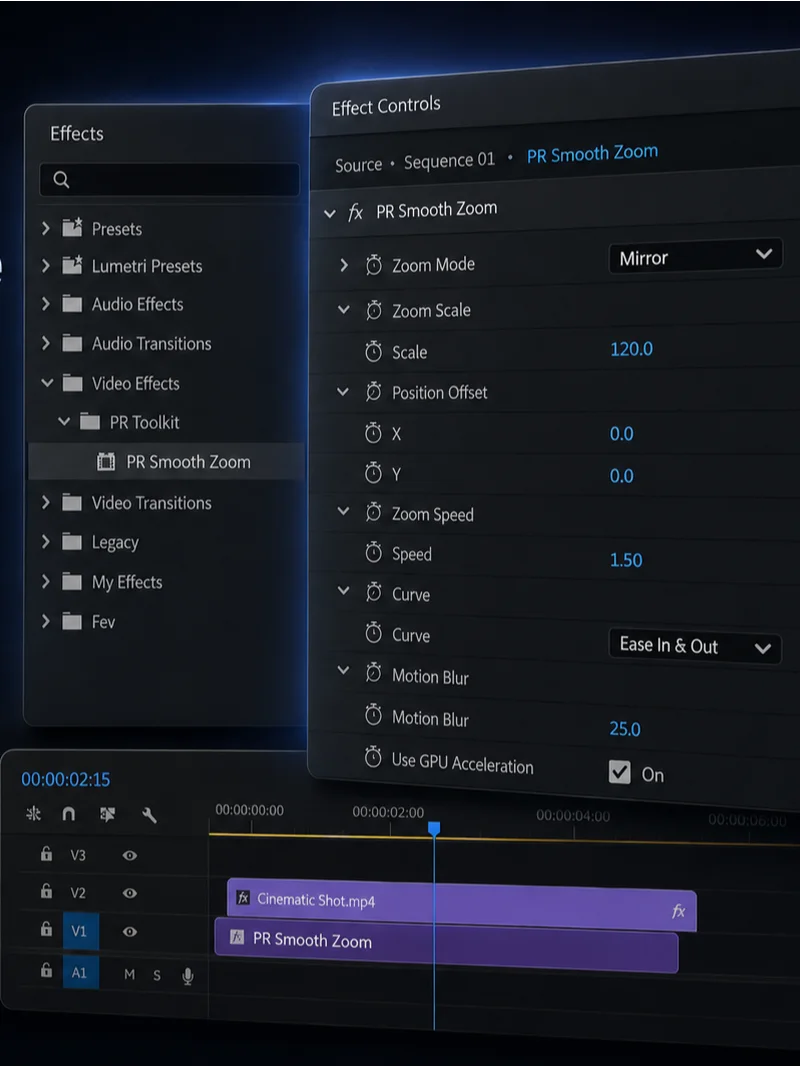Target the V1 track button
Image resolution: width=800 pixels, height=1066 pixels.
(x=81, y=931)
